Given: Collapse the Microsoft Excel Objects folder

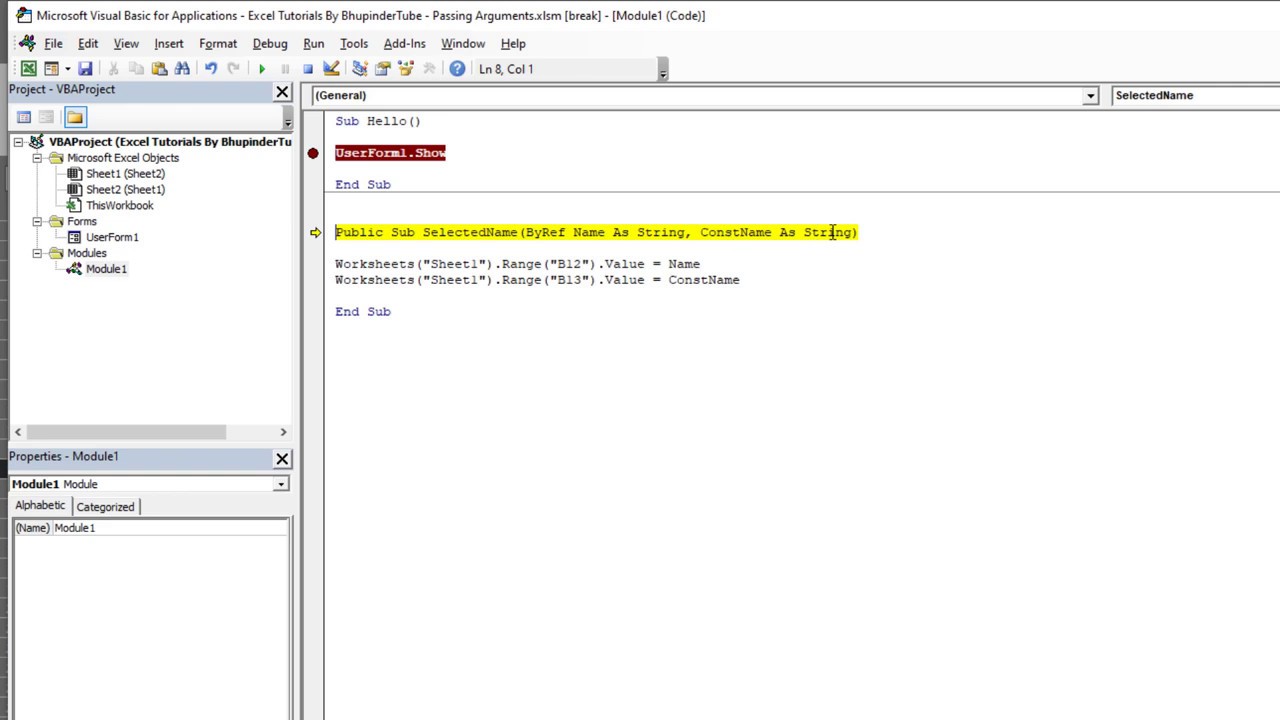Looking at the screenshot, I should coord(37,158).
